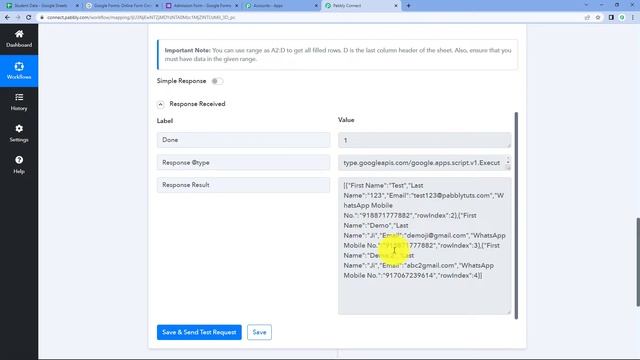Click the browser address bar URL
The height and width of the screenshot is (360, 640).
(x=141, y=18)
